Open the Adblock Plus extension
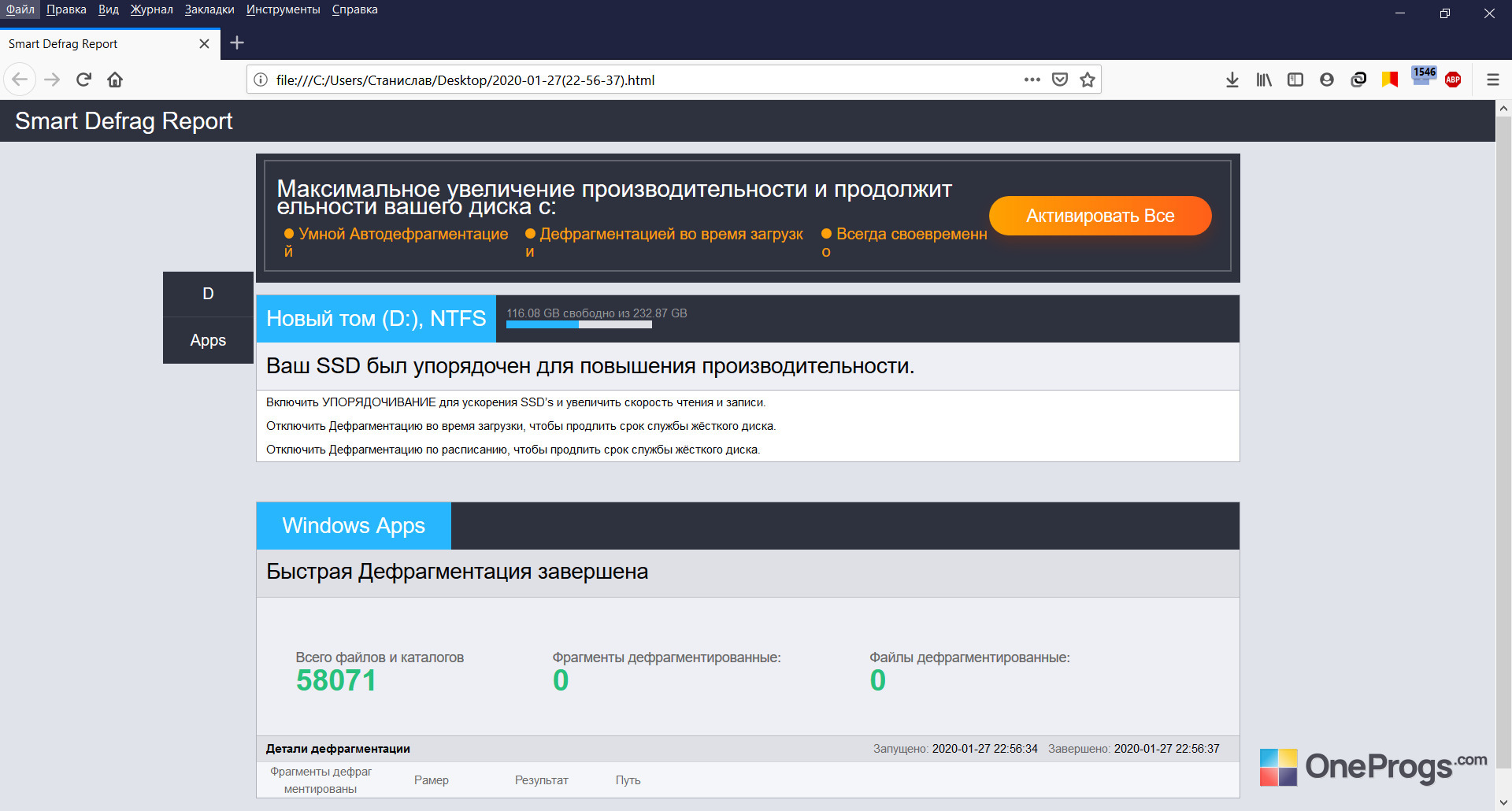The height and width of the screenshot is (811, 1512). click(x=1453, y=80)
